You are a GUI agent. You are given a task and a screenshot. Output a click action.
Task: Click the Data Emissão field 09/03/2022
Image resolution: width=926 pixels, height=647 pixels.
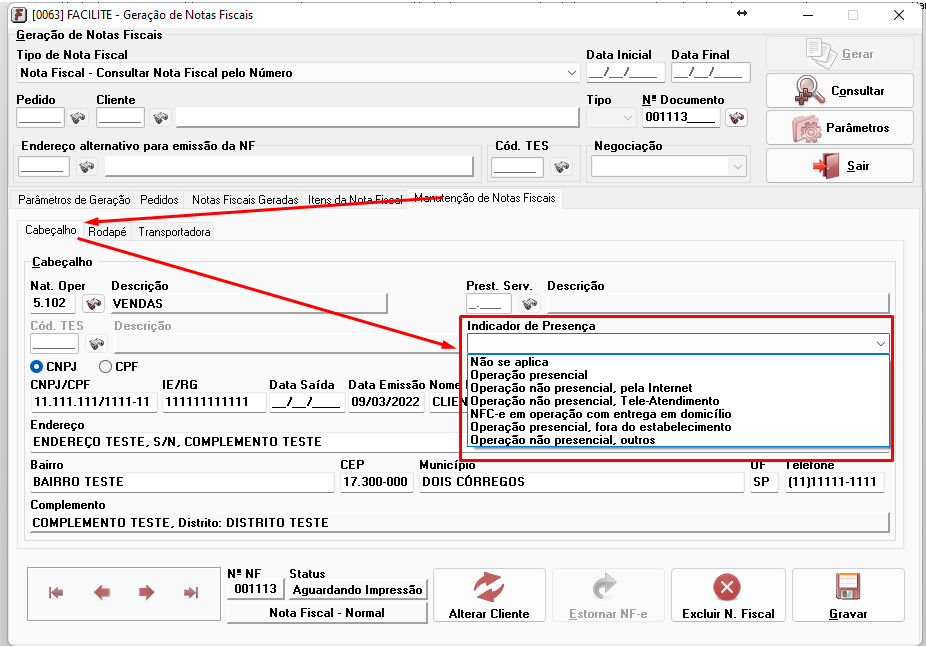tap(386, 402)
